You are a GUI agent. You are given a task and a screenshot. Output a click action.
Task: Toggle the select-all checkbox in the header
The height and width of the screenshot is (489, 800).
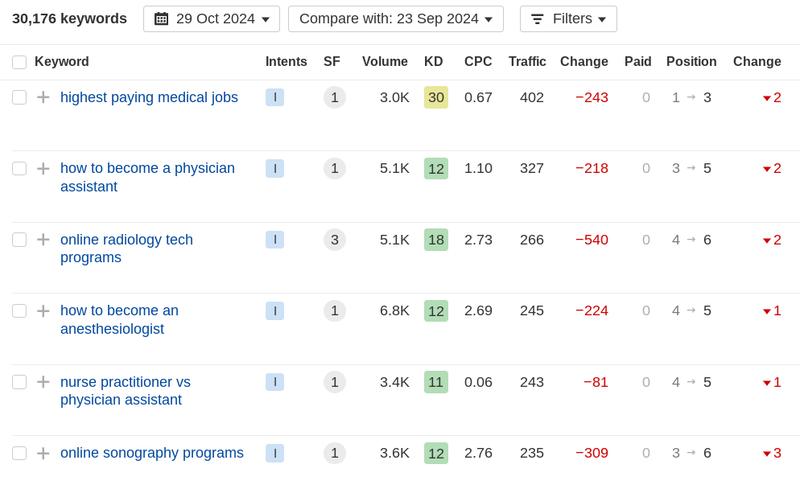pyautogui.click(x=19, y=62)
